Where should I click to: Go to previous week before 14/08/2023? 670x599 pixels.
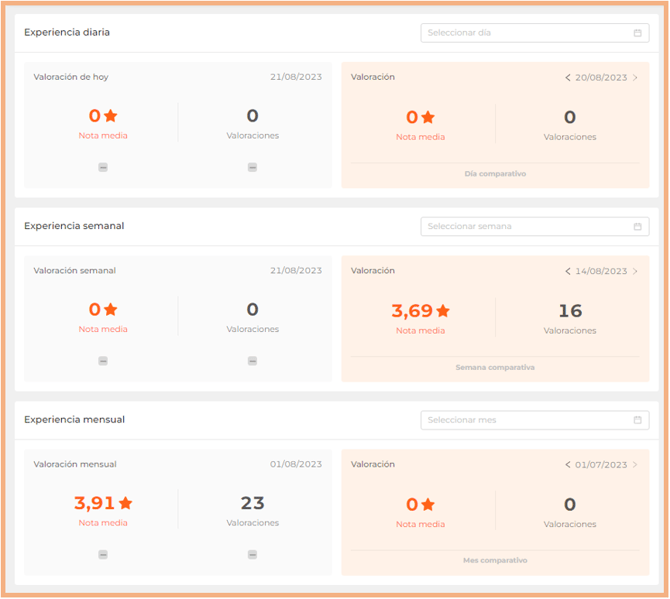tap(568, 271)
